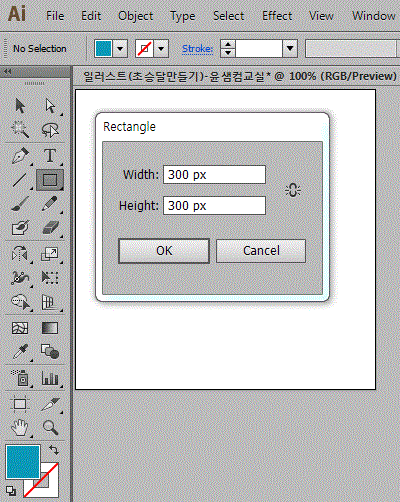Activate the Column Graph tool
This screenshot has height=502, width=400.
(x=50, y=378)
